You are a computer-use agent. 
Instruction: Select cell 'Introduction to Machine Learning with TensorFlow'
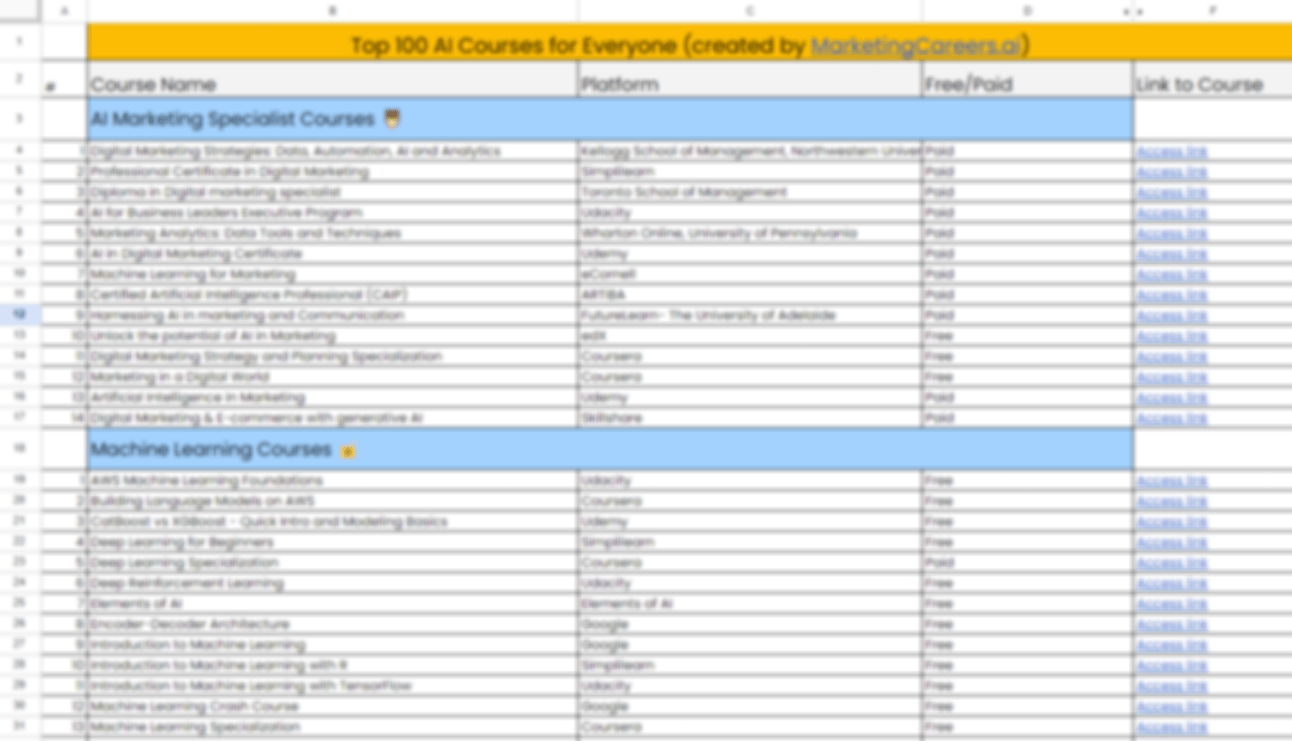coord(332,686)
